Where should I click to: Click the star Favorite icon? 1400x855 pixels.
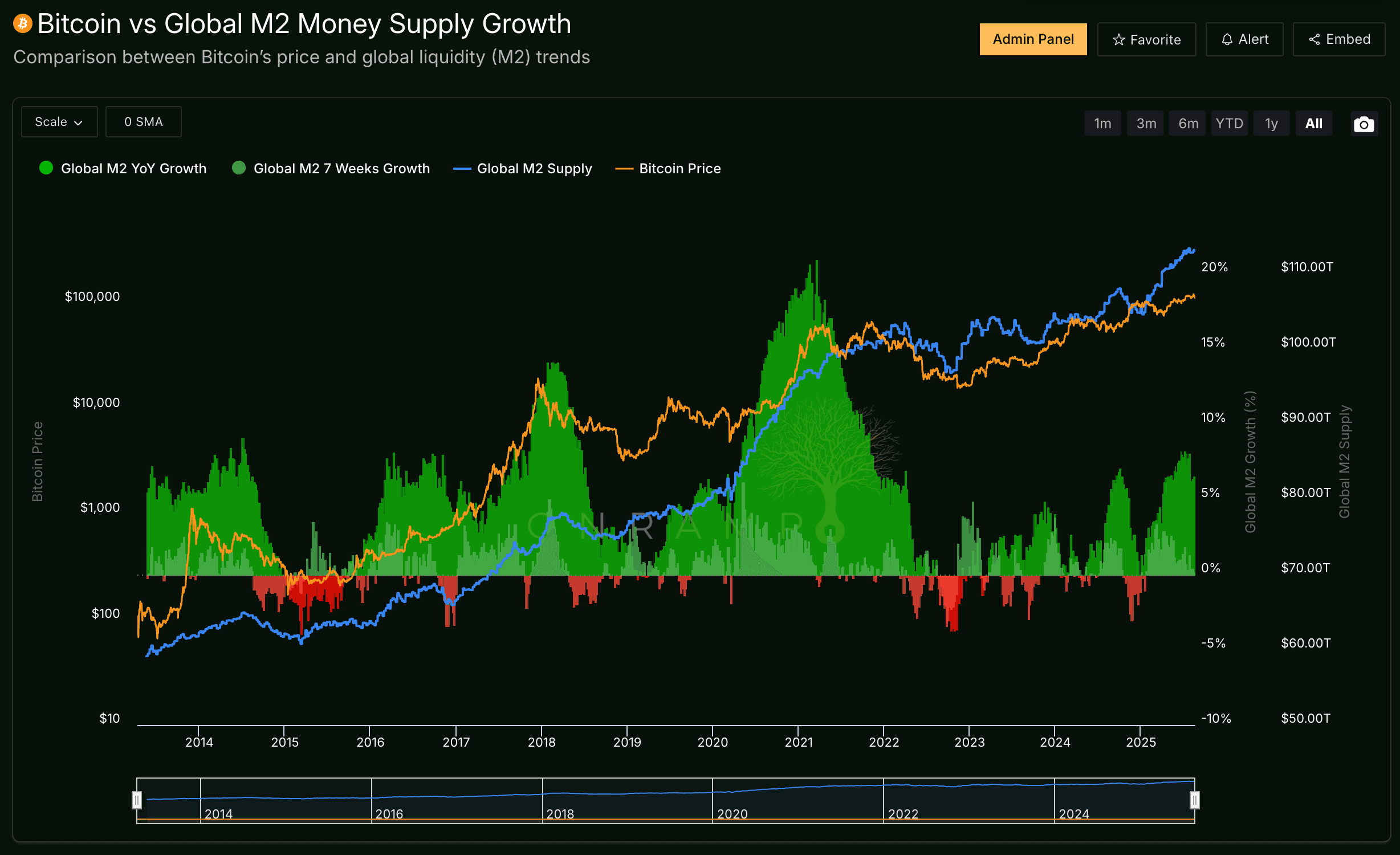1118,40
